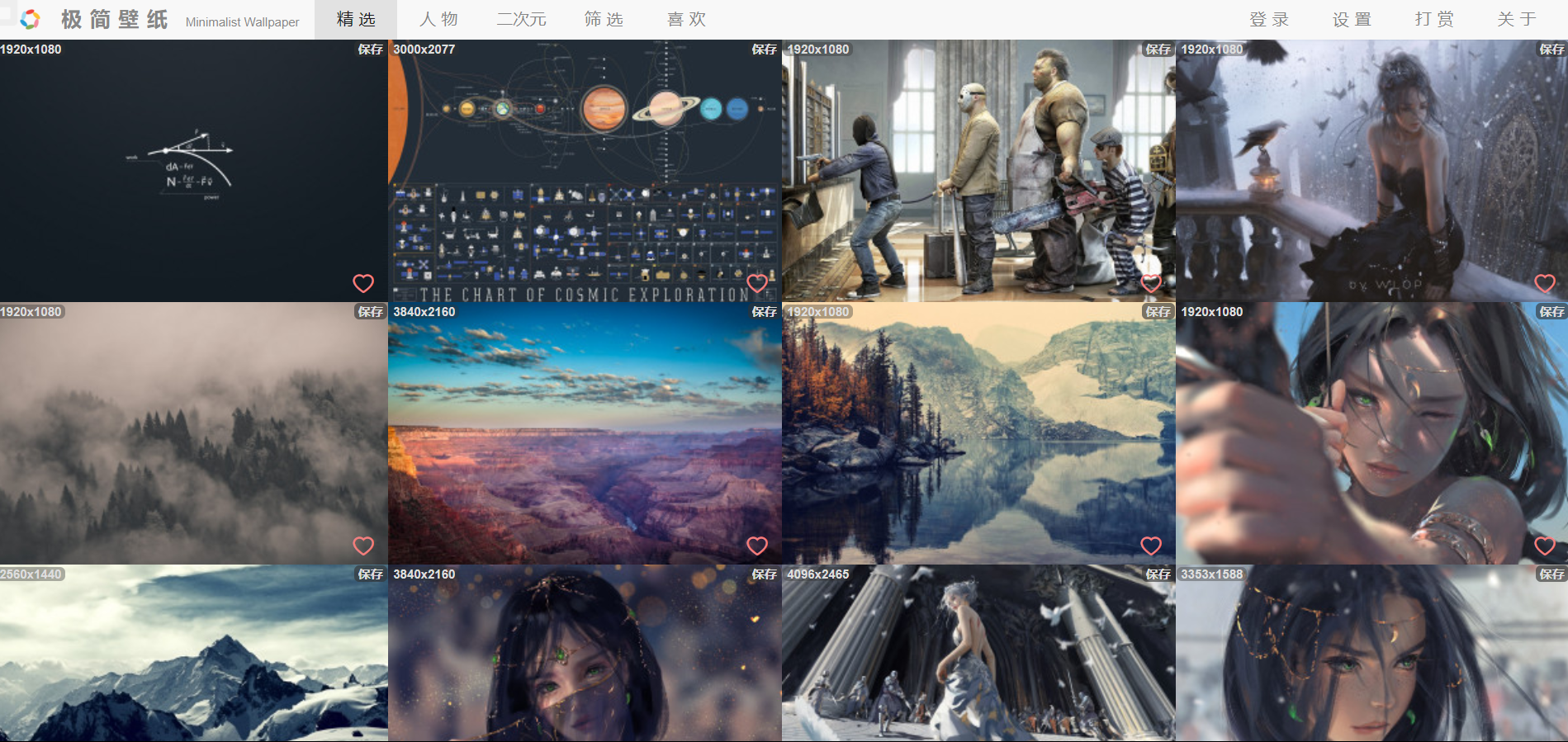Click the 4096x2465 resolution label
1568x742 pixels.
(x=818, y=574)
